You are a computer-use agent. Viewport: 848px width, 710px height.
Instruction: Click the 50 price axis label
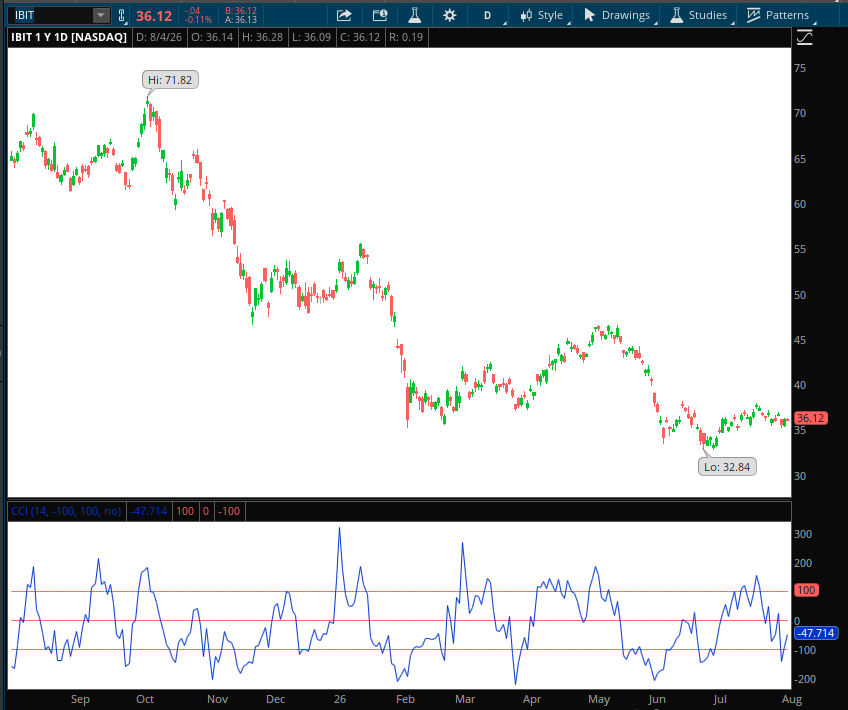pos(800,295)
